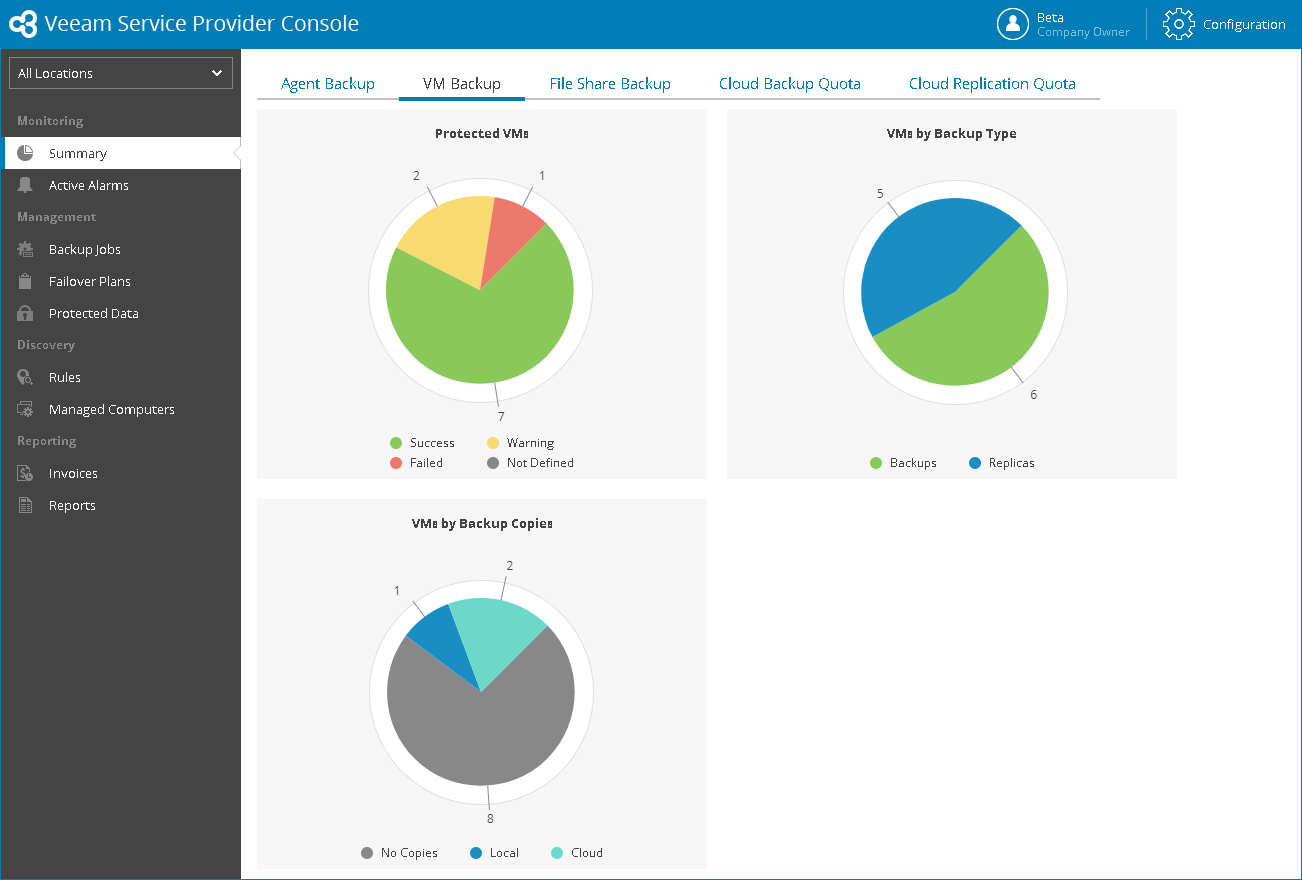Click the Beta Company Owner account name
Viewport: 1302px width, 880px height.
coord(1083,25)
